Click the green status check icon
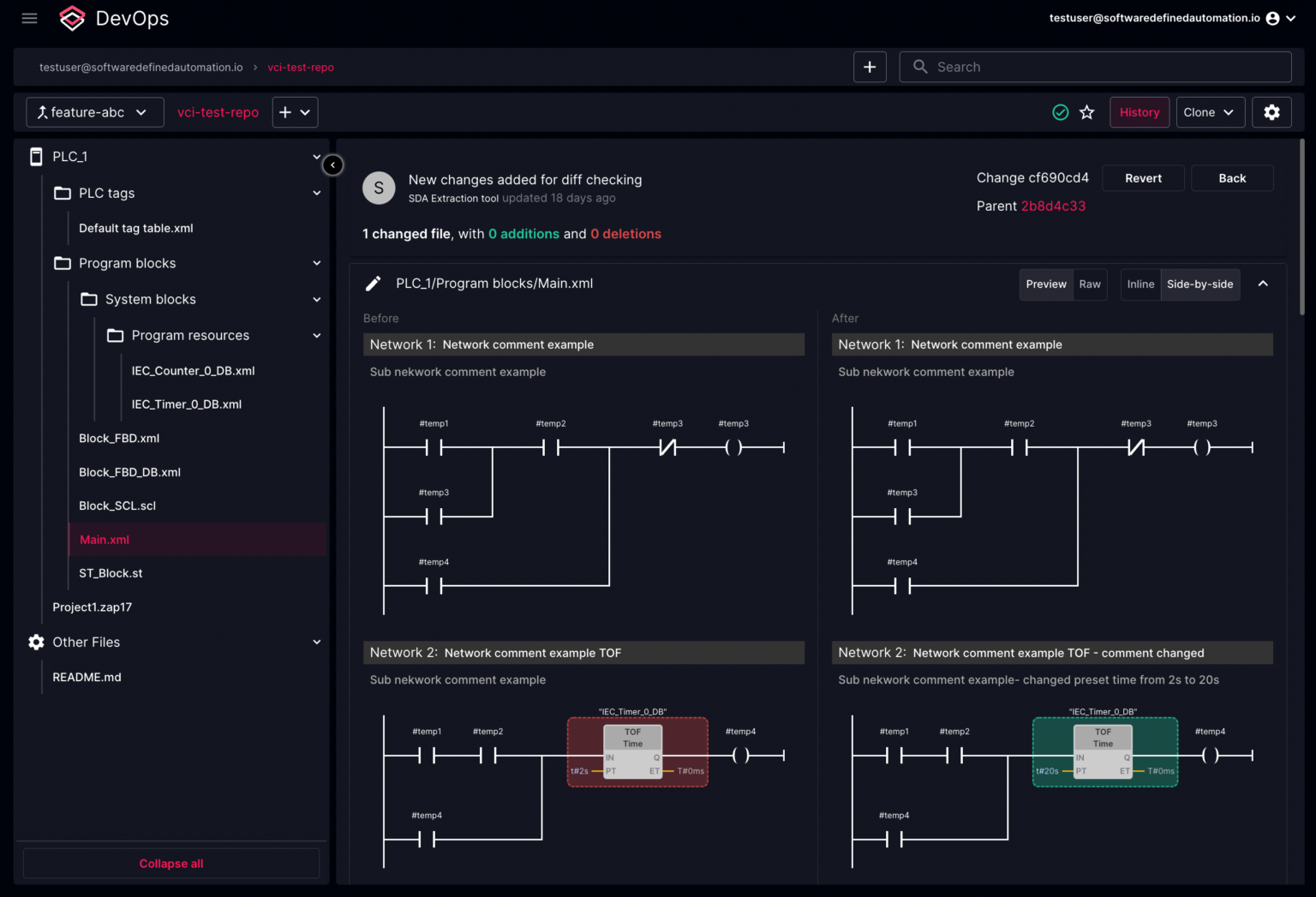This screenshot has height=897, width=1316. coord(1060,112)
